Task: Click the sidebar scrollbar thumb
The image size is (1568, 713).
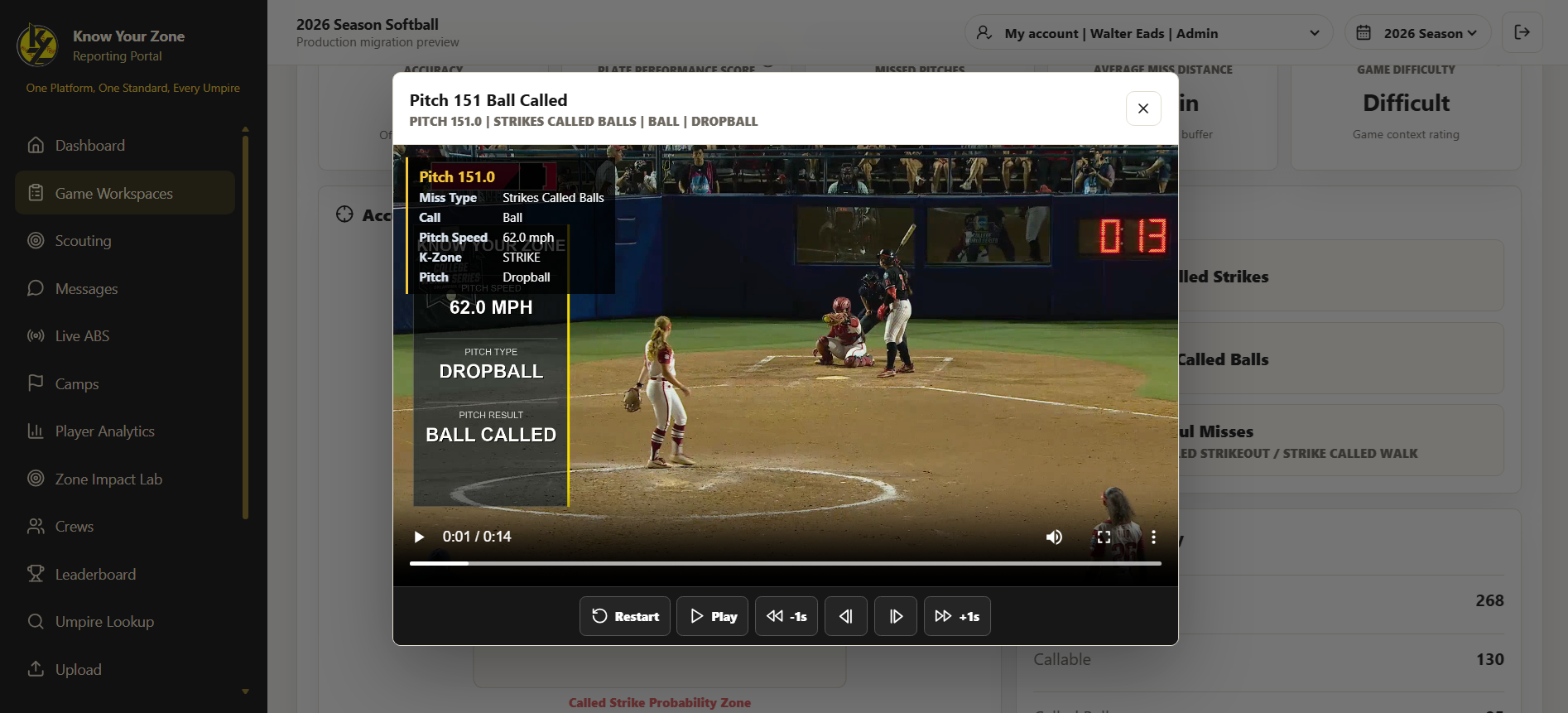Action: 245,327
